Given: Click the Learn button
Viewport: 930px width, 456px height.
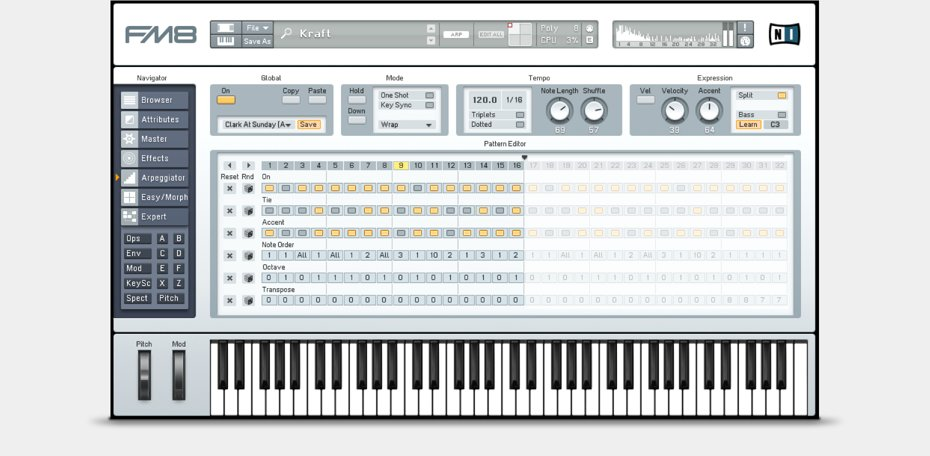Looking at the screenshot, I should (x=748, y=125).
